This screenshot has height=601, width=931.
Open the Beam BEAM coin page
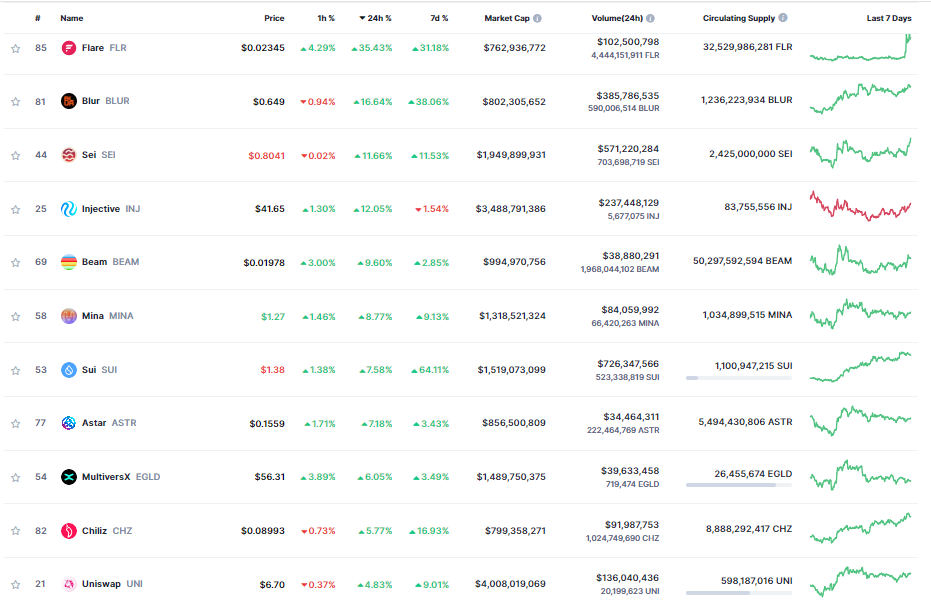point(110,262)
